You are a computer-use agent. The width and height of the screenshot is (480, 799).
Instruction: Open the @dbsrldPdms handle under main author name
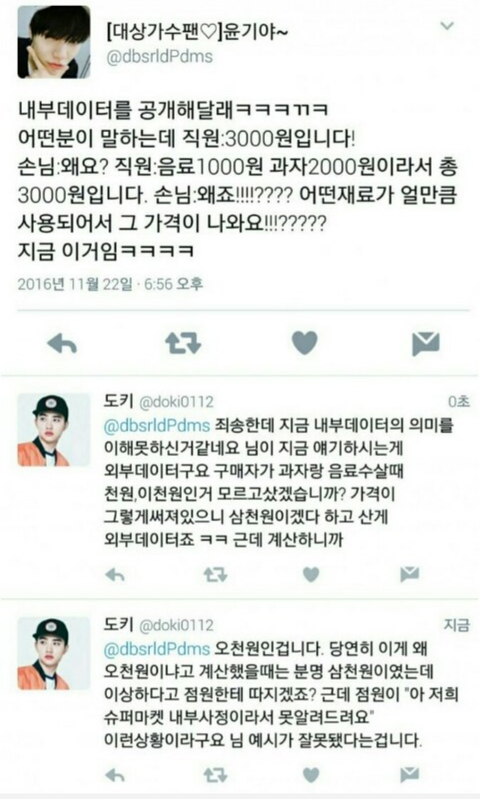tap(159, 56)
